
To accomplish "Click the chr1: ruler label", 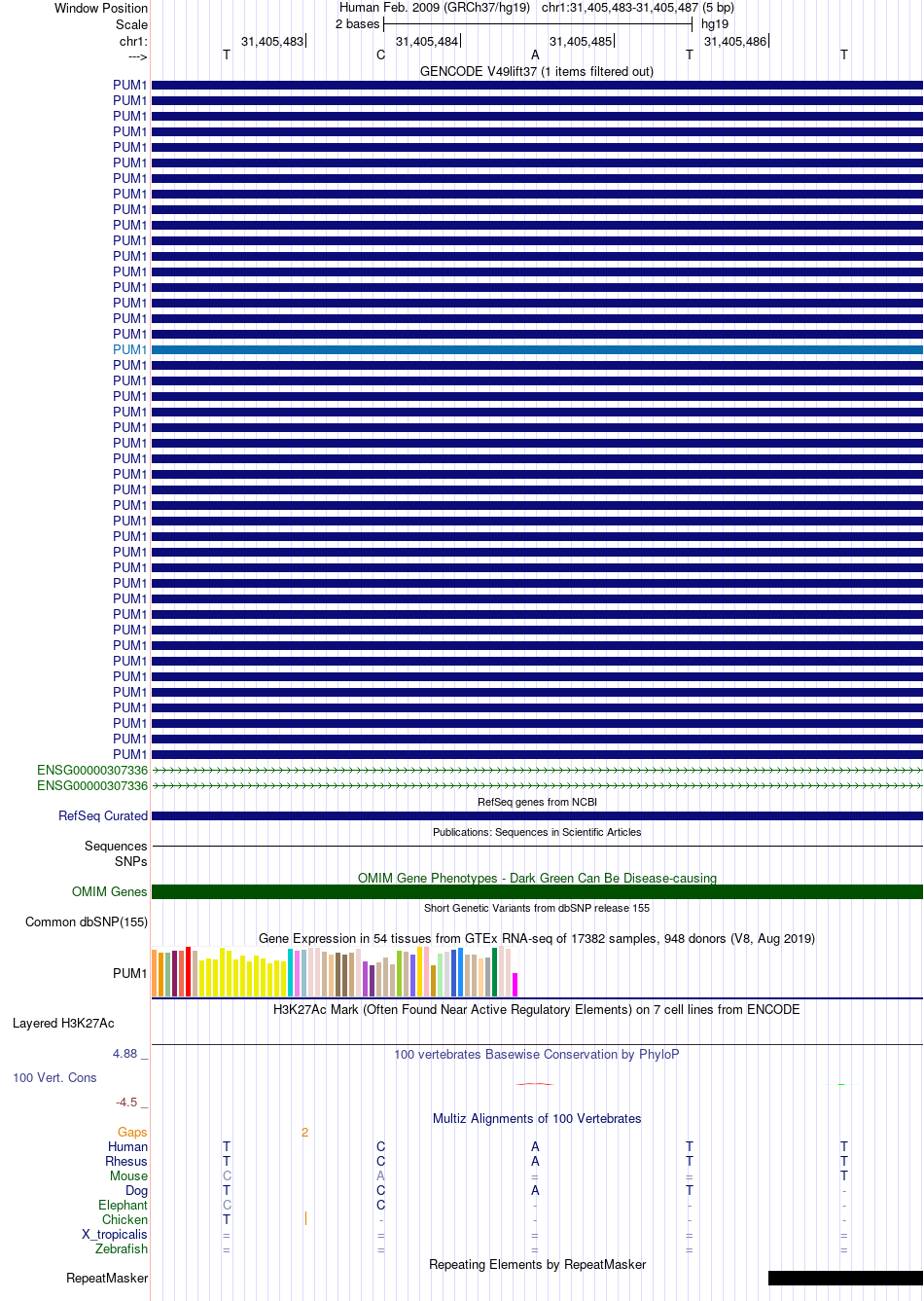I will [133, 41].
